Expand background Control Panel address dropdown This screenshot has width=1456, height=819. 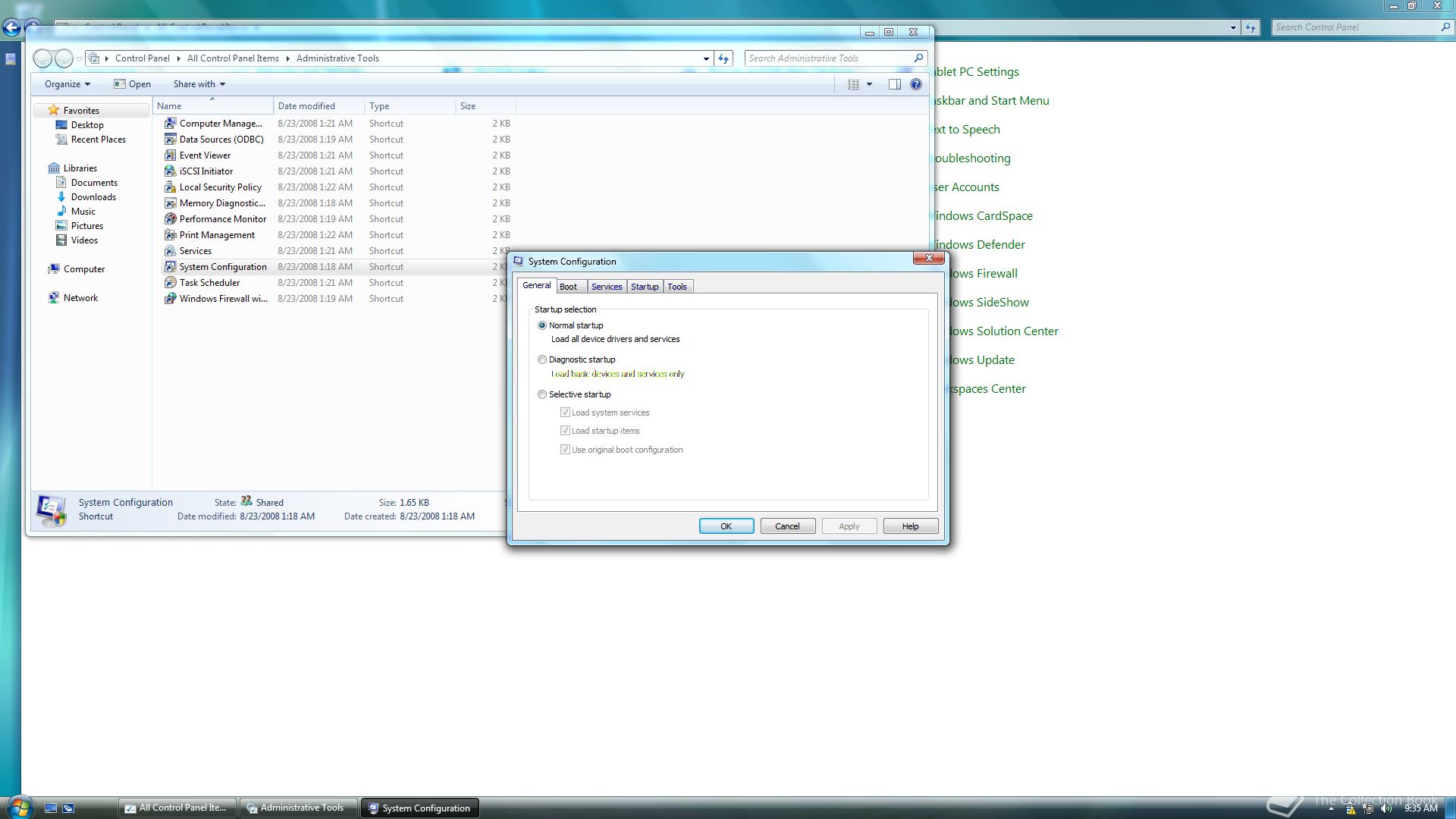1233,27
